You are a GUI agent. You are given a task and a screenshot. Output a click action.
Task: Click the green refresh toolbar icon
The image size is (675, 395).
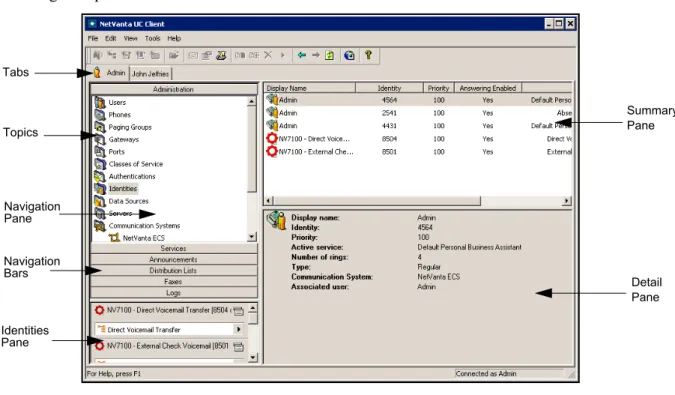(329, 55)
